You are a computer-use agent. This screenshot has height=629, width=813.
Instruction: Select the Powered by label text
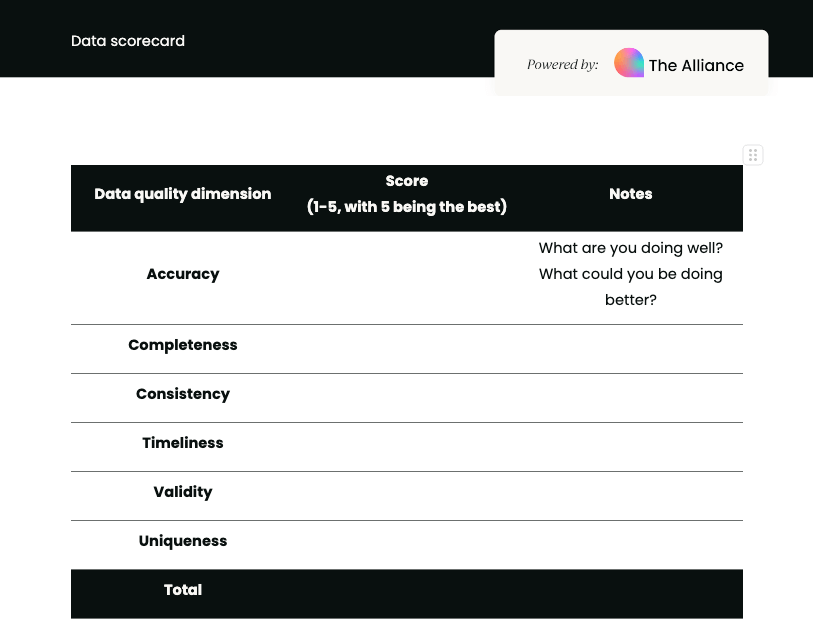tap(561, 64)
